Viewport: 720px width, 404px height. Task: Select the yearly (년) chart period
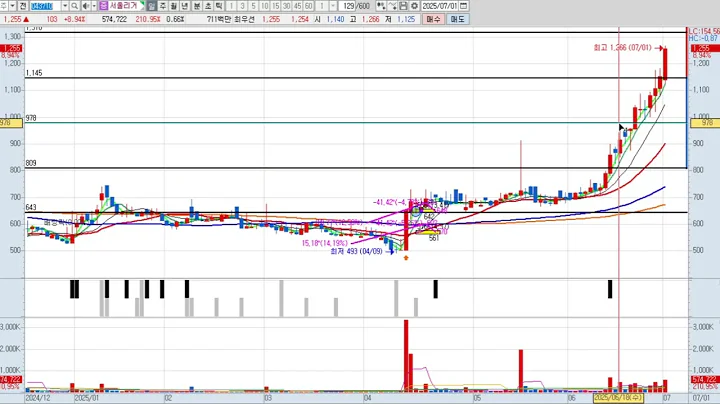point(185,6)
